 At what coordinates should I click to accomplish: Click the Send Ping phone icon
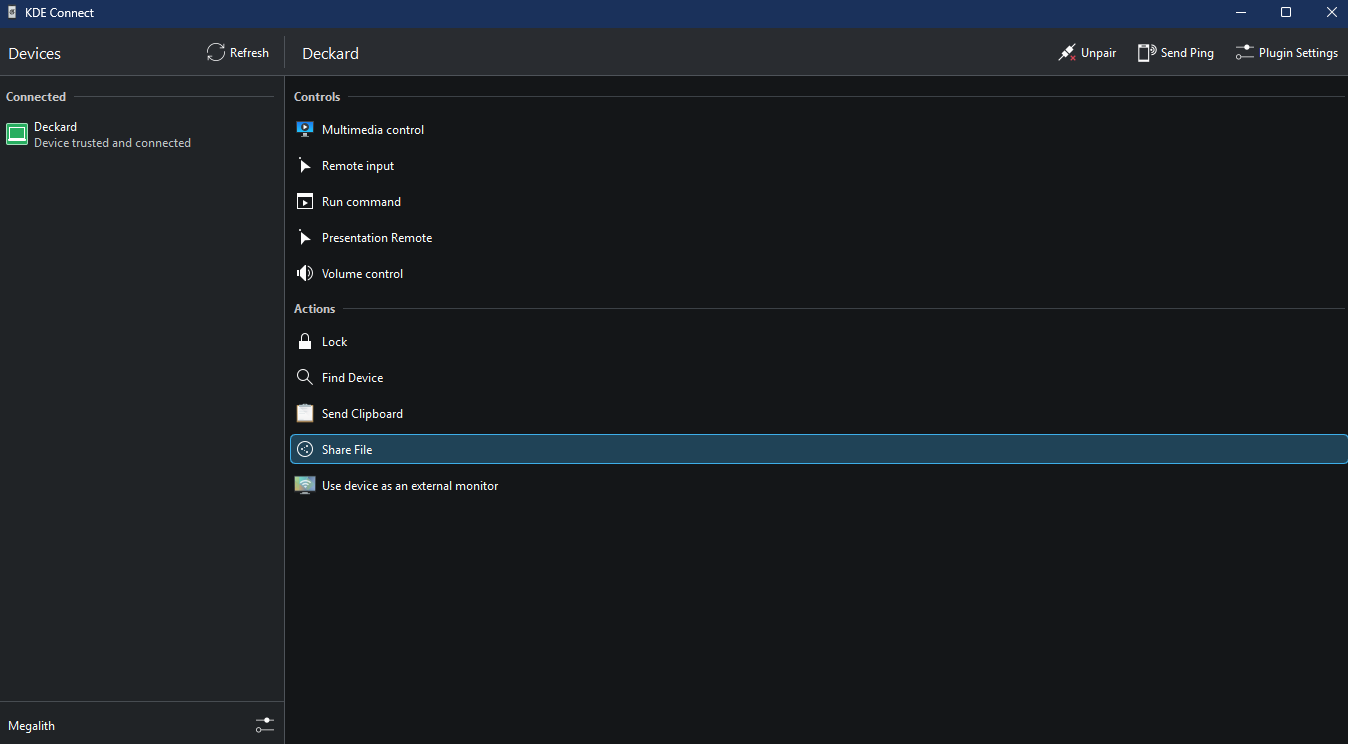coord(1145,52)
